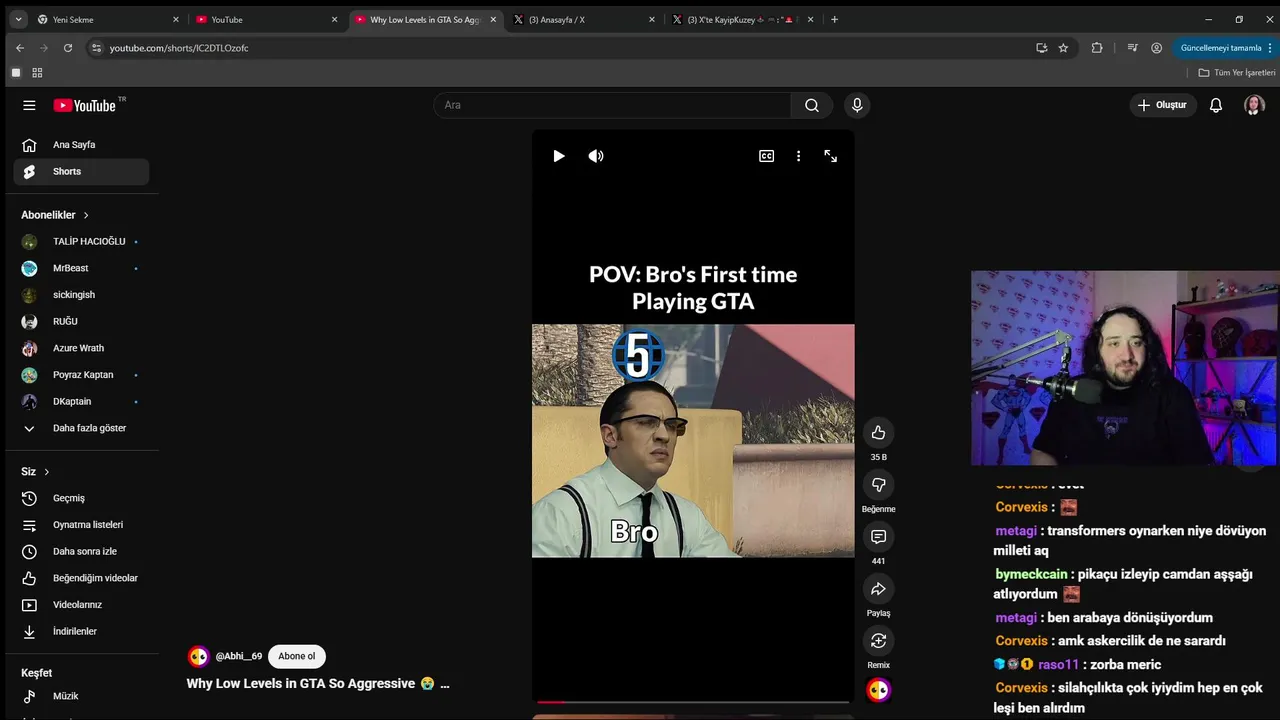The image size is (1280, 720).
Task: Start voice search with the microphone icon
Action: [x=856, y=105]
